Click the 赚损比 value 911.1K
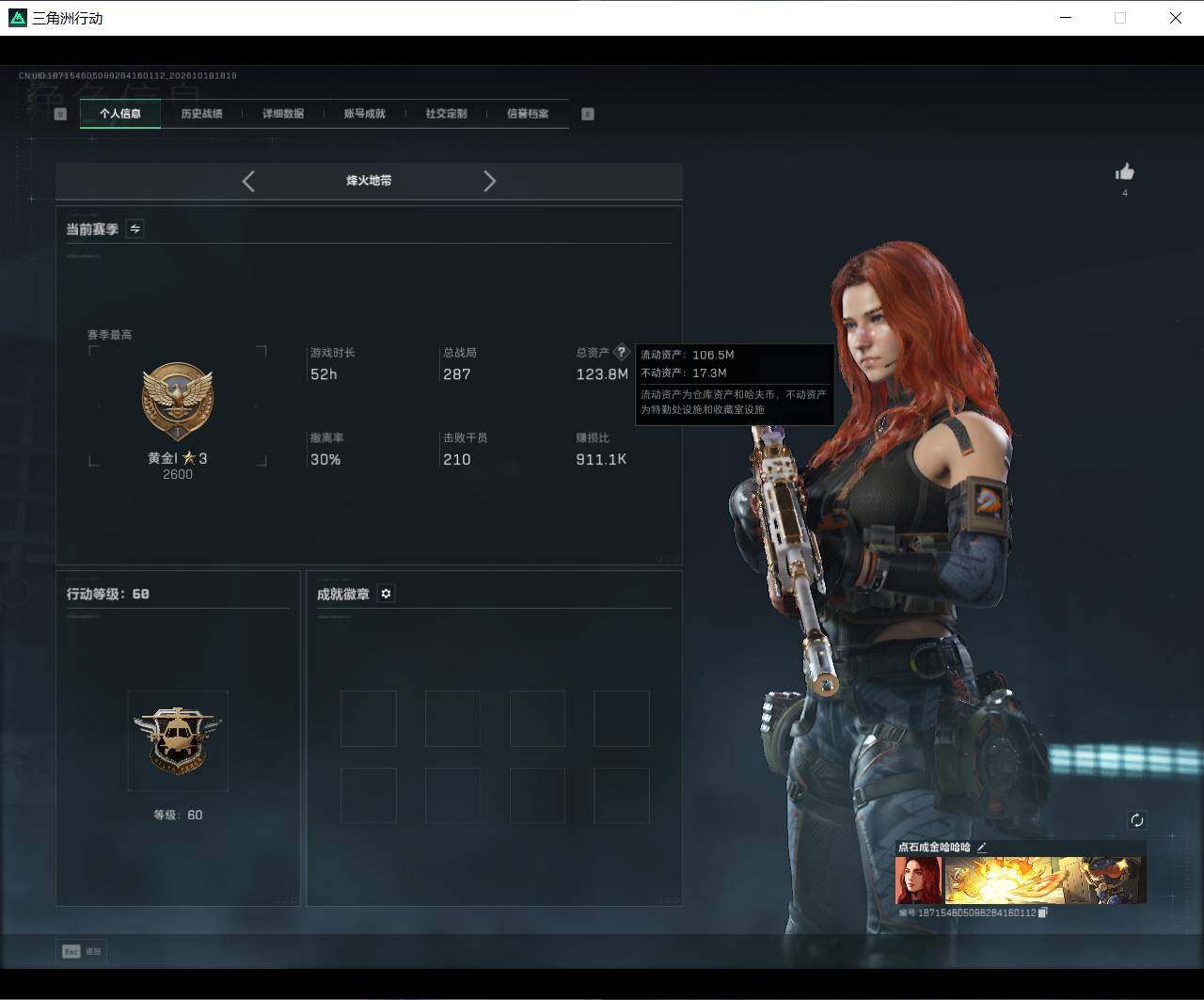Image resolution: width=1204 pixels, height=1000 pixels. 601,460
